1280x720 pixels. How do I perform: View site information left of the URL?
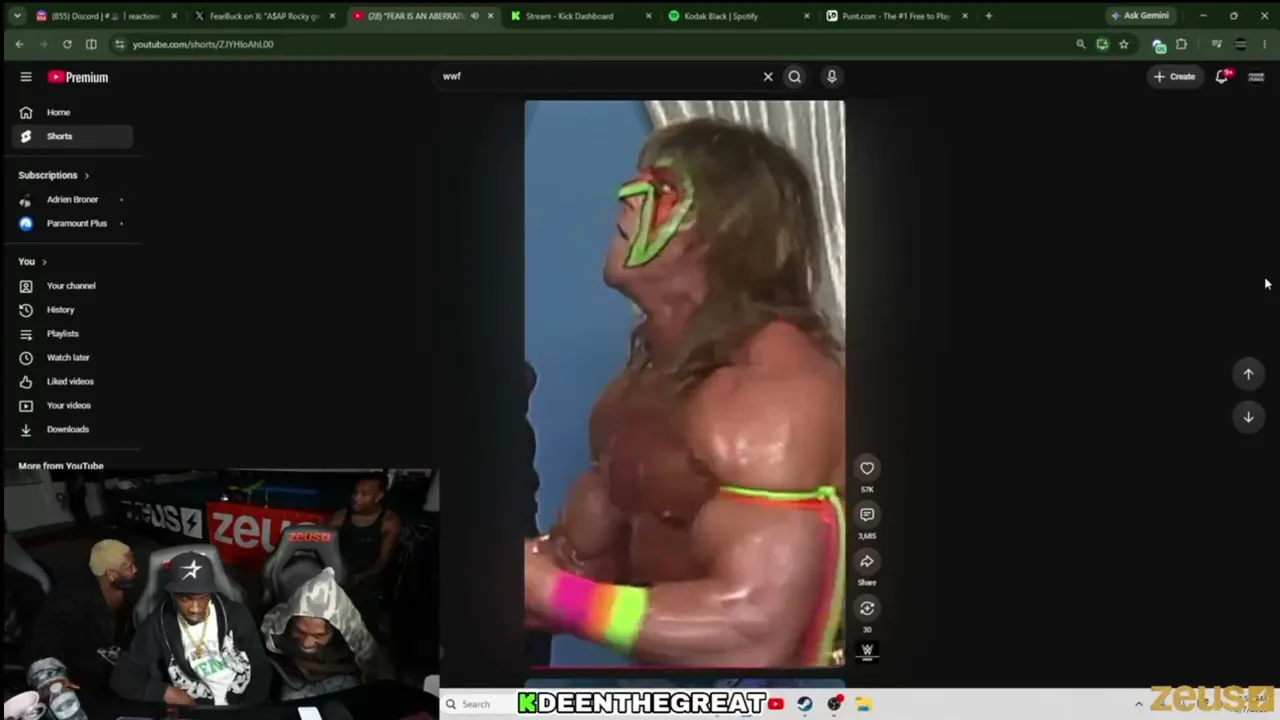pos(120,44)
